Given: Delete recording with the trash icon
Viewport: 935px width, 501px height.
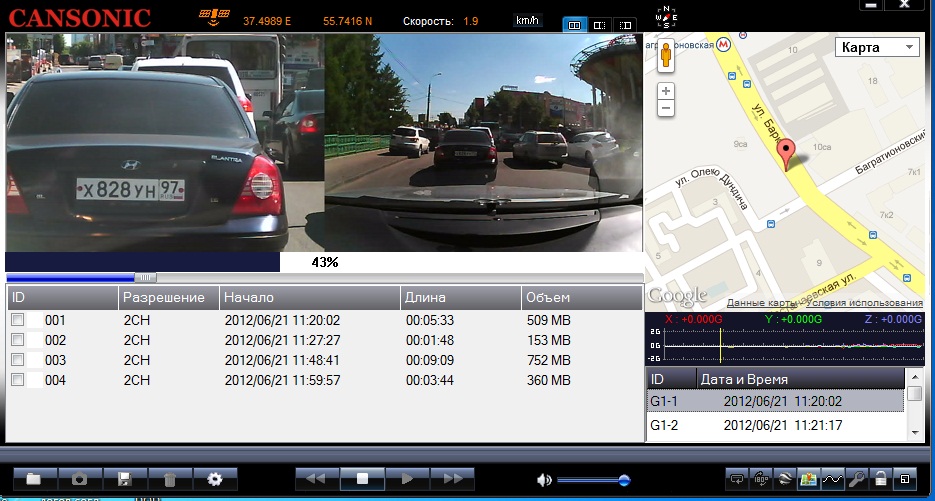Looking at the screenshot, I should (x=170, y=479).
